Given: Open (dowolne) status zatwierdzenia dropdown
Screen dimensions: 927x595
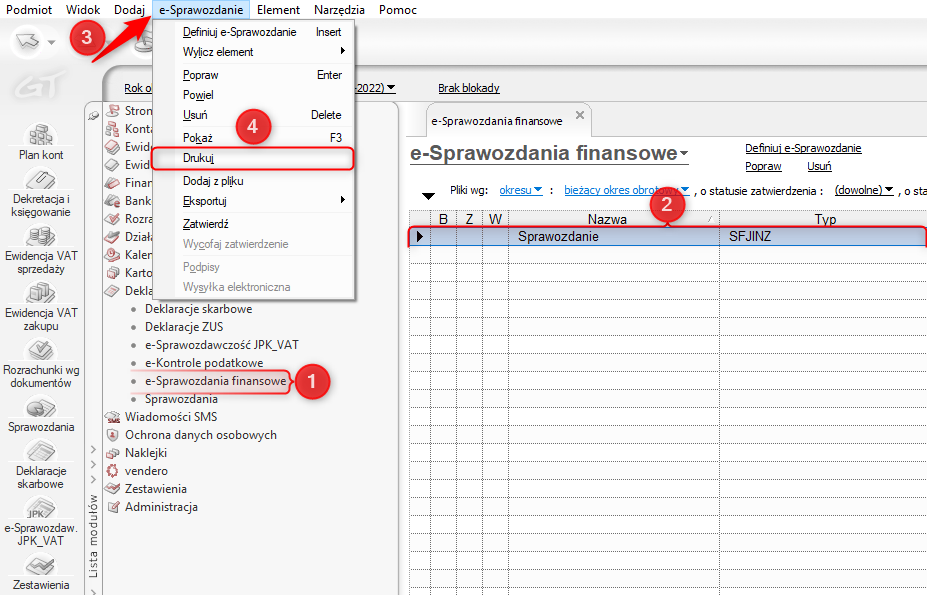Looking at the screenshot, I should click(x=889, y=190).
